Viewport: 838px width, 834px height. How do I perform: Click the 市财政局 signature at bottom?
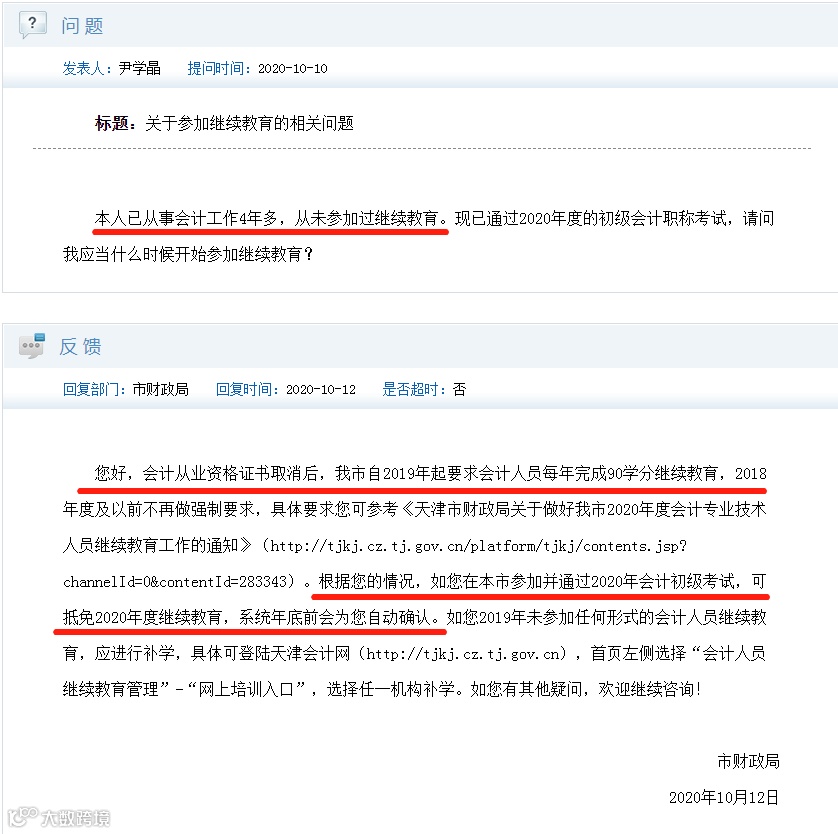click(x=748, y=761)
